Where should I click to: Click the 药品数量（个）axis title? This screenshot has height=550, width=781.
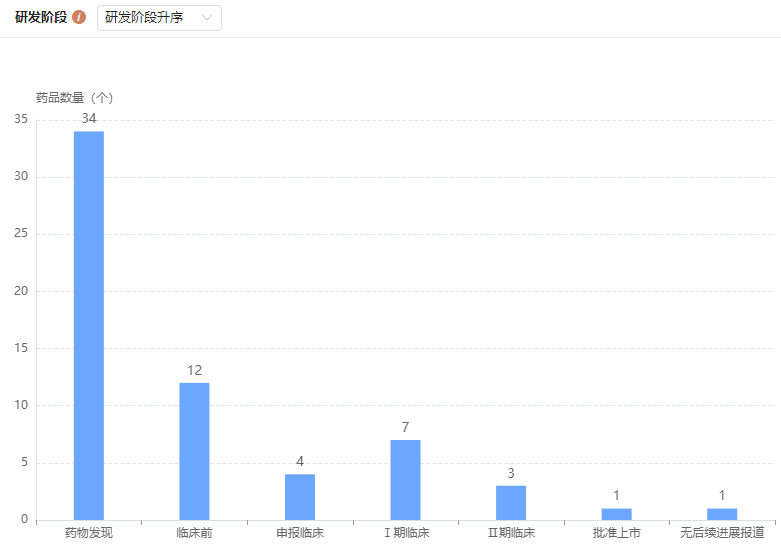point(74,98)
